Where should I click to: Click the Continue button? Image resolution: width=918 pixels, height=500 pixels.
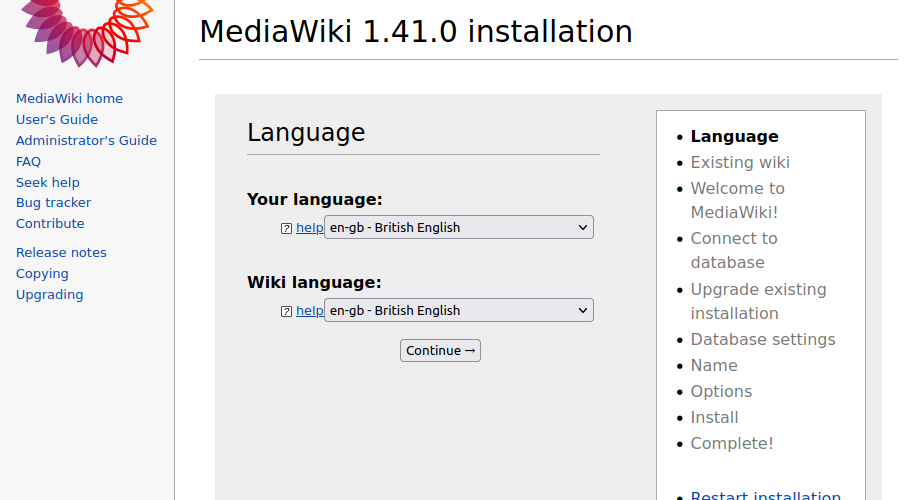(x=440, y=351)
